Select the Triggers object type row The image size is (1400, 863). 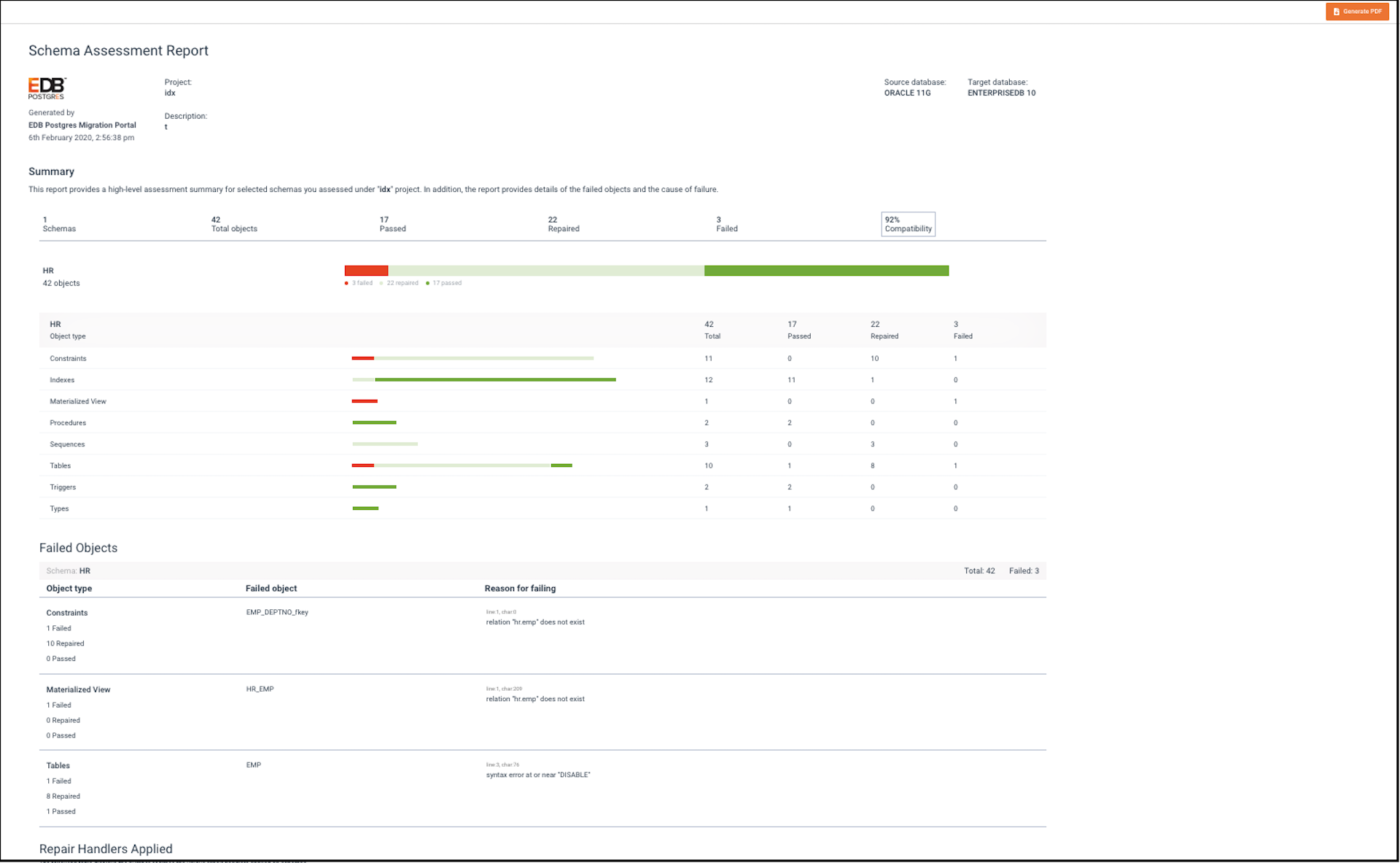coord(542,487)
